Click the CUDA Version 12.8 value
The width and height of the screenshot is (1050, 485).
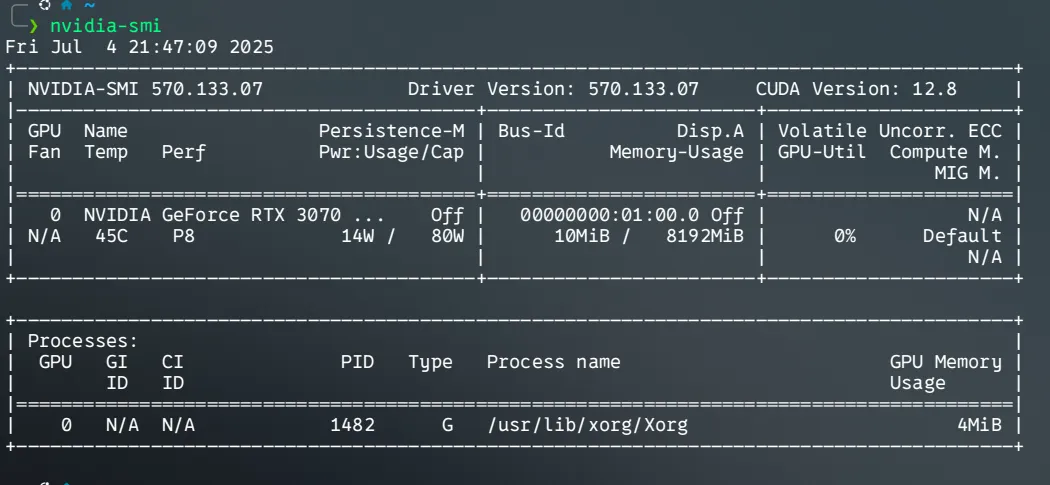coord(856,89)
